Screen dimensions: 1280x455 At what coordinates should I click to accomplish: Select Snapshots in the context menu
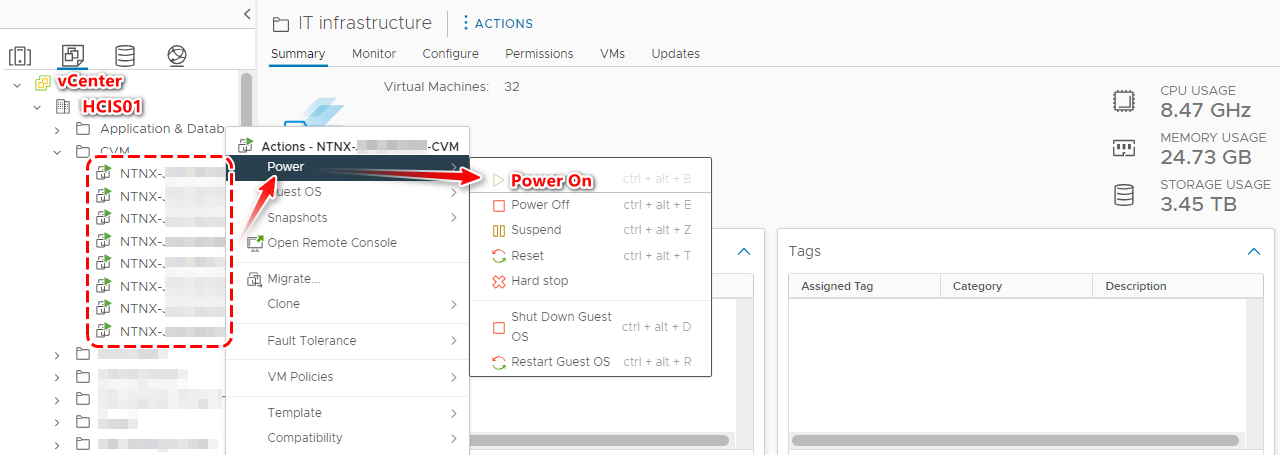pos(297,218)
